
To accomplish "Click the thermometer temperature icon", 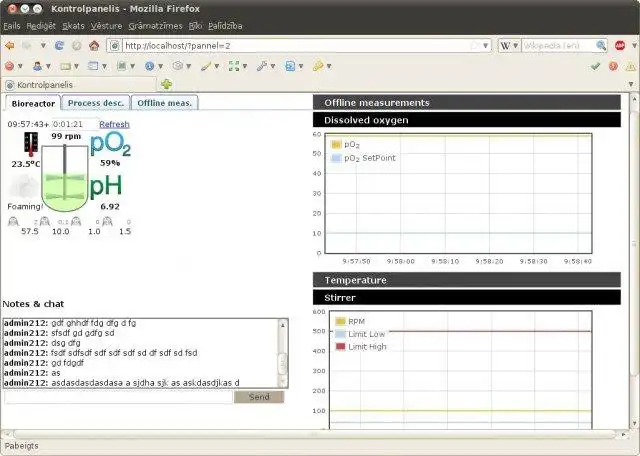I will coord(31,144).
